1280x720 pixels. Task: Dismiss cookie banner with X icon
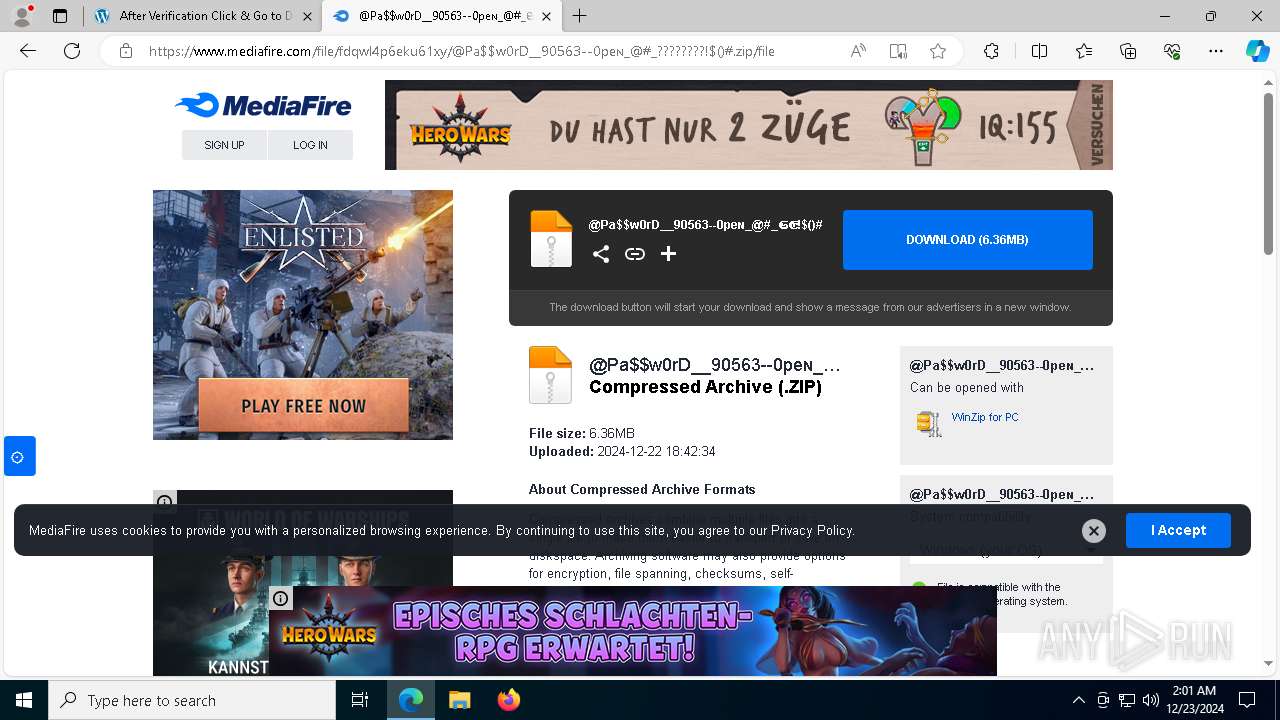pyautogui.click(x=1094, y=531)
